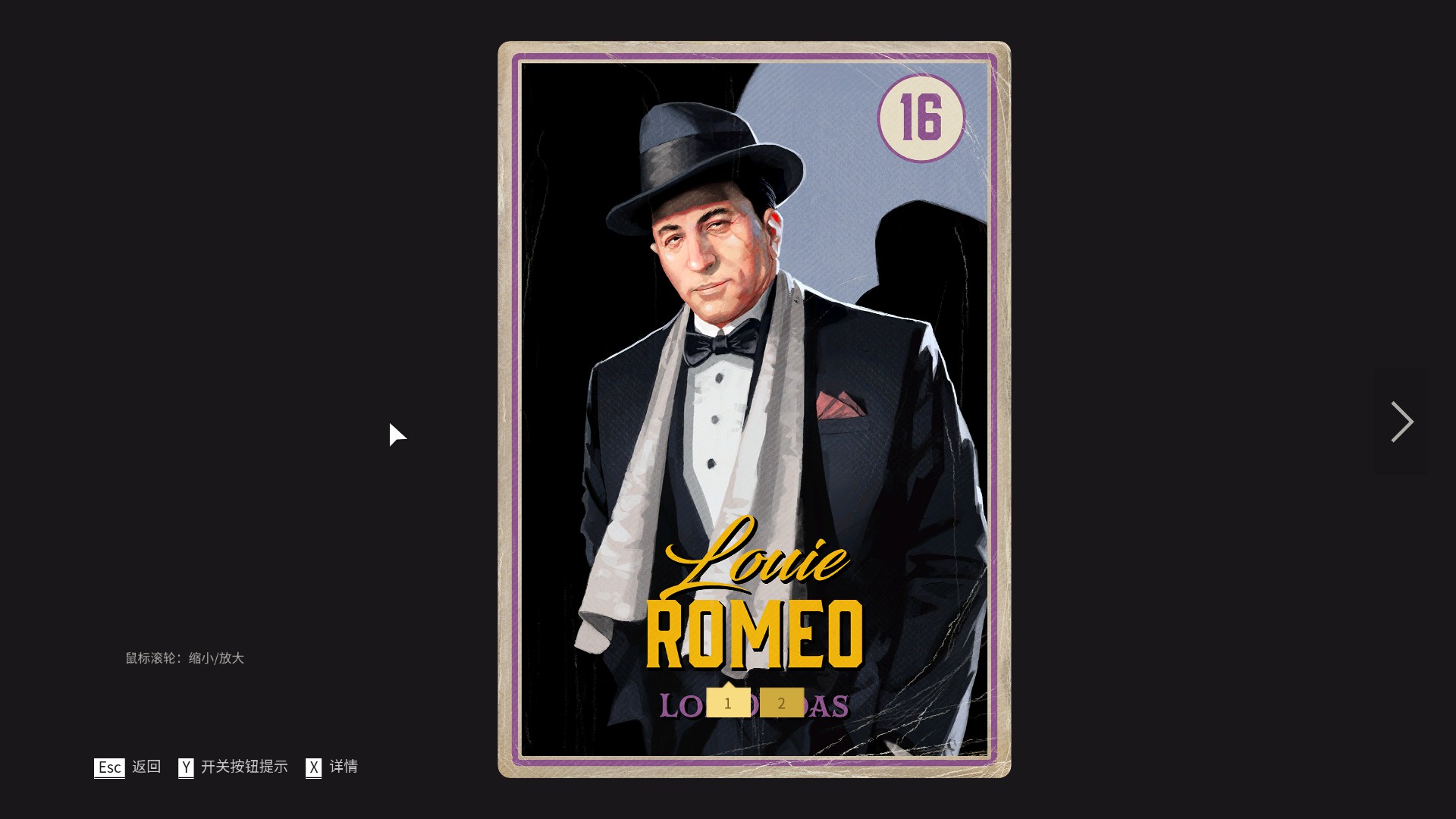
Task: Click the number 16 badge on card
Action: 921,118
